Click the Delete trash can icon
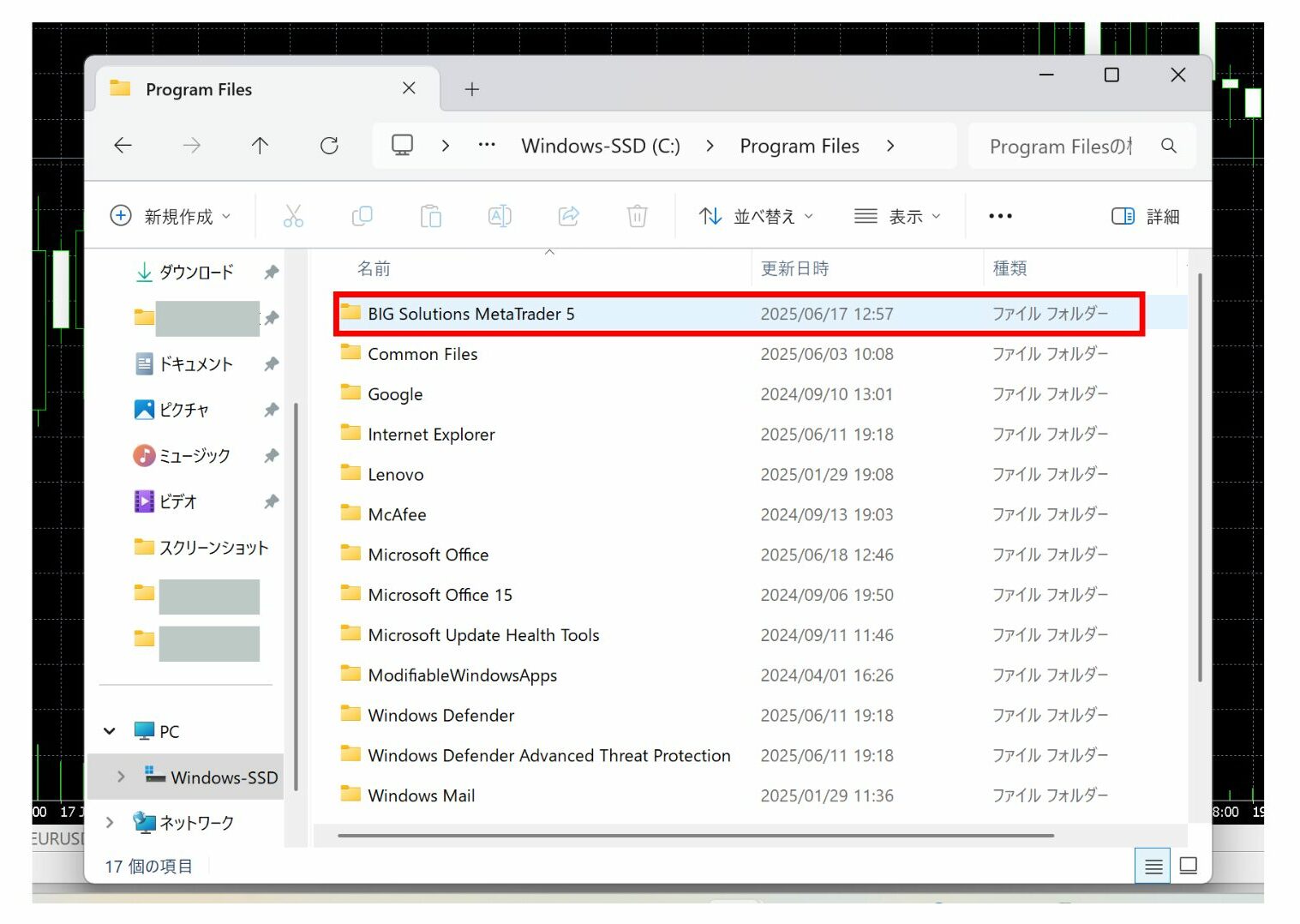 tap(637, 216)
